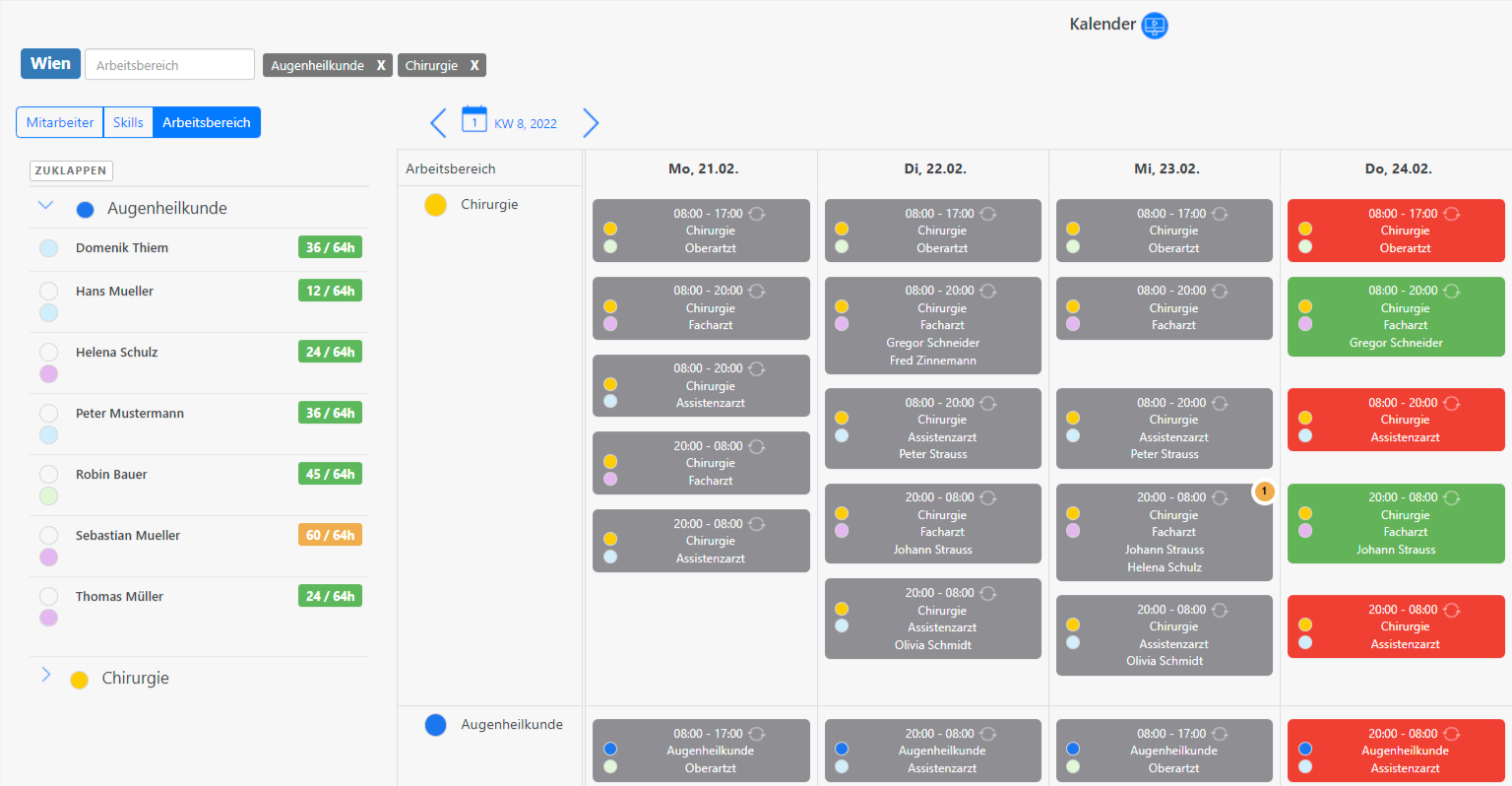Image resolution: width=1512 pixels, height=786 pixels.
Task: Open Tuesday Augenheilkunde Assistenzarzt night shift
Action: [933, 751]
